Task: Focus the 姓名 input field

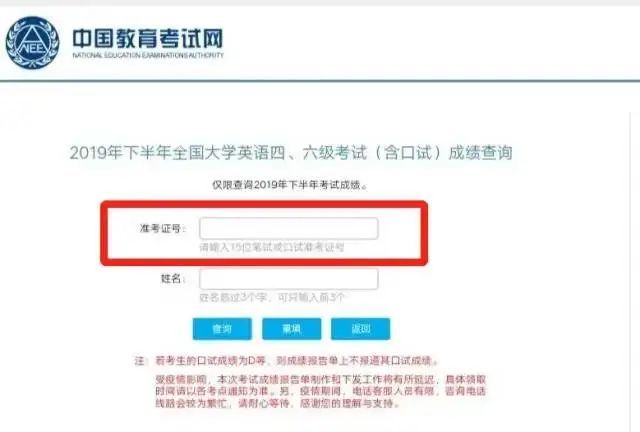Action: click(289, 279)
